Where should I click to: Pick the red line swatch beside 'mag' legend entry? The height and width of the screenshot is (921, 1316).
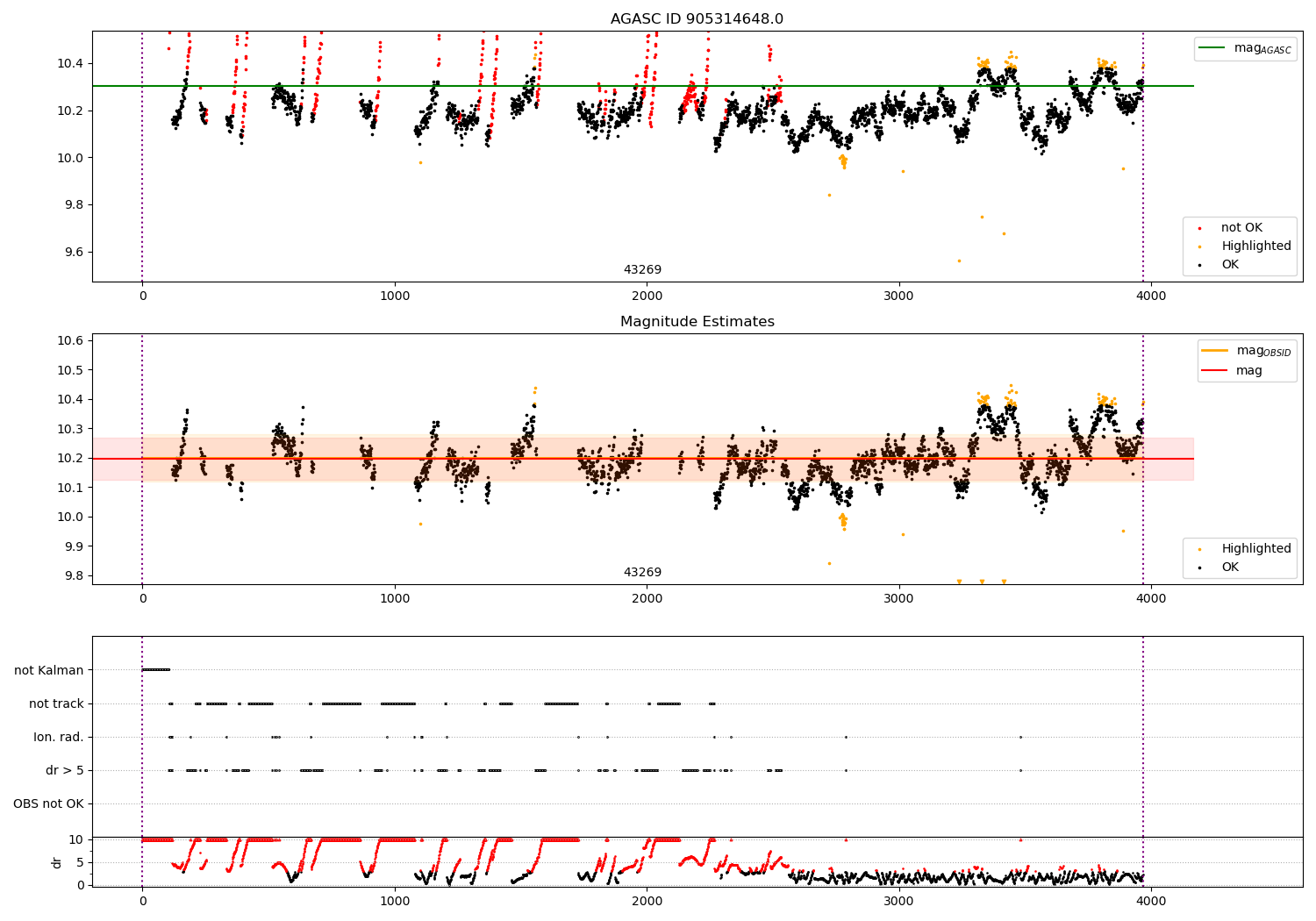pos(1215,371)
